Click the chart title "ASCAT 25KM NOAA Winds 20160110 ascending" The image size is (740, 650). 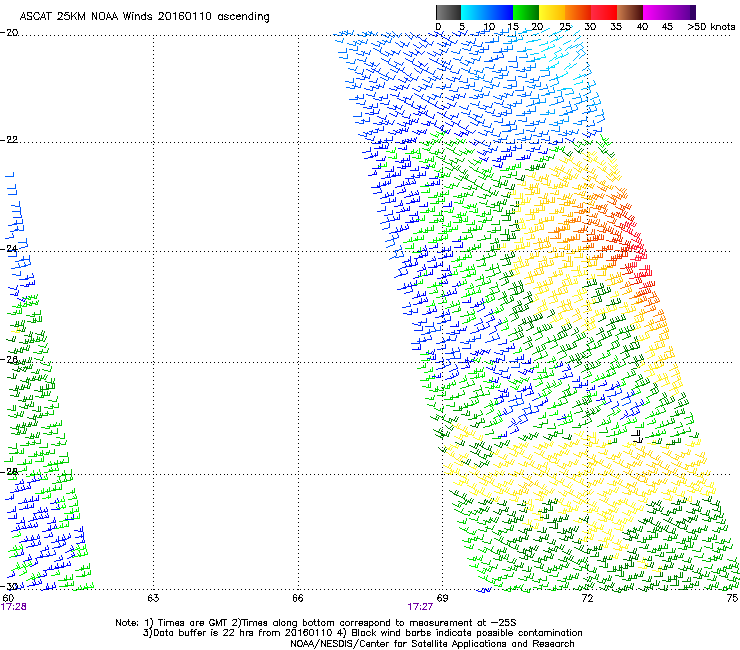click(144, 16)
